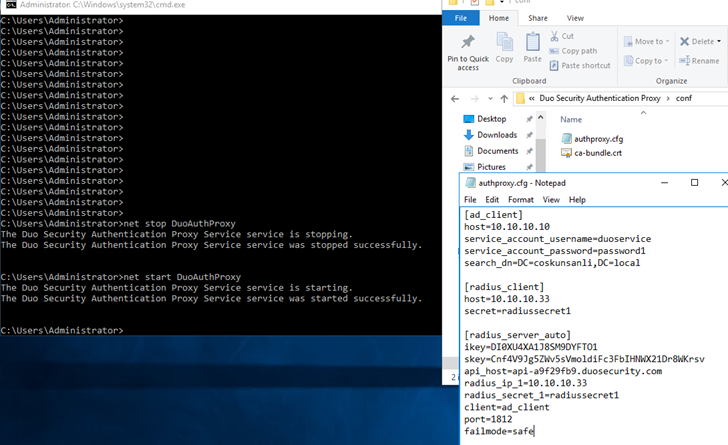Maximize the Notepad window
728x445 pixels.
point(694,183)
